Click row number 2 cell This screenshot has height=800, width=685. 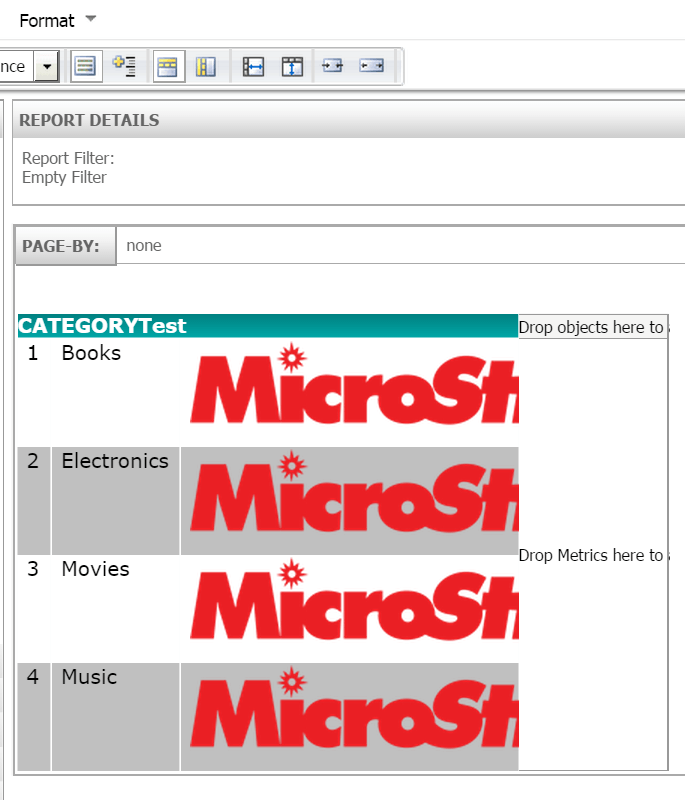(34, 501)
